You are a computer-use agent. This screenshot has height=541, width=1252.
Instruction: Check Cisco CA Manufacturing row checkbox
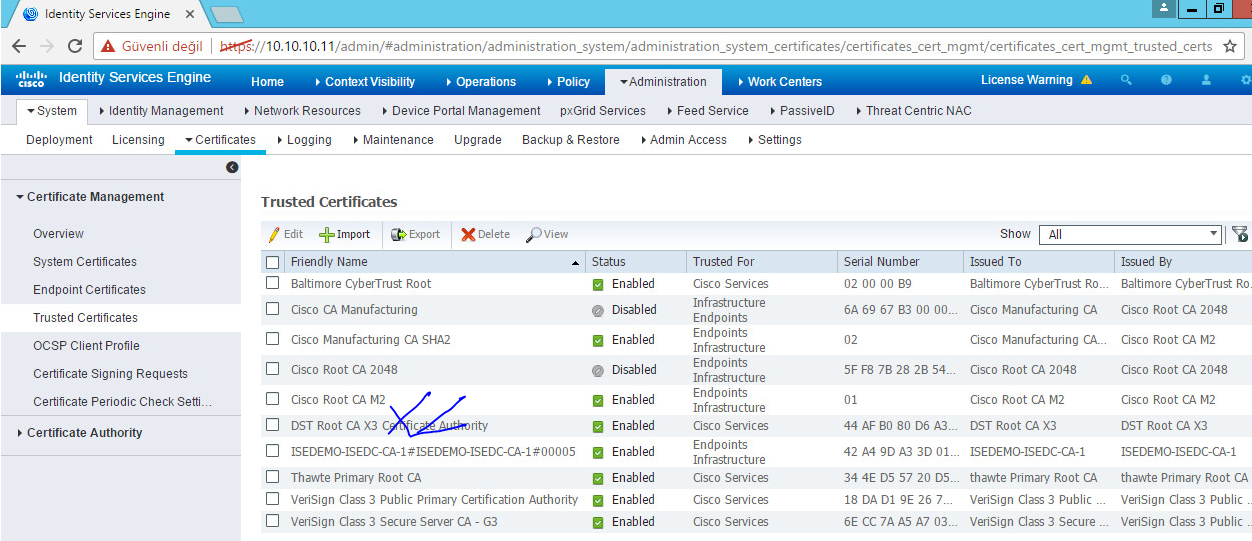tap(273, 309)
